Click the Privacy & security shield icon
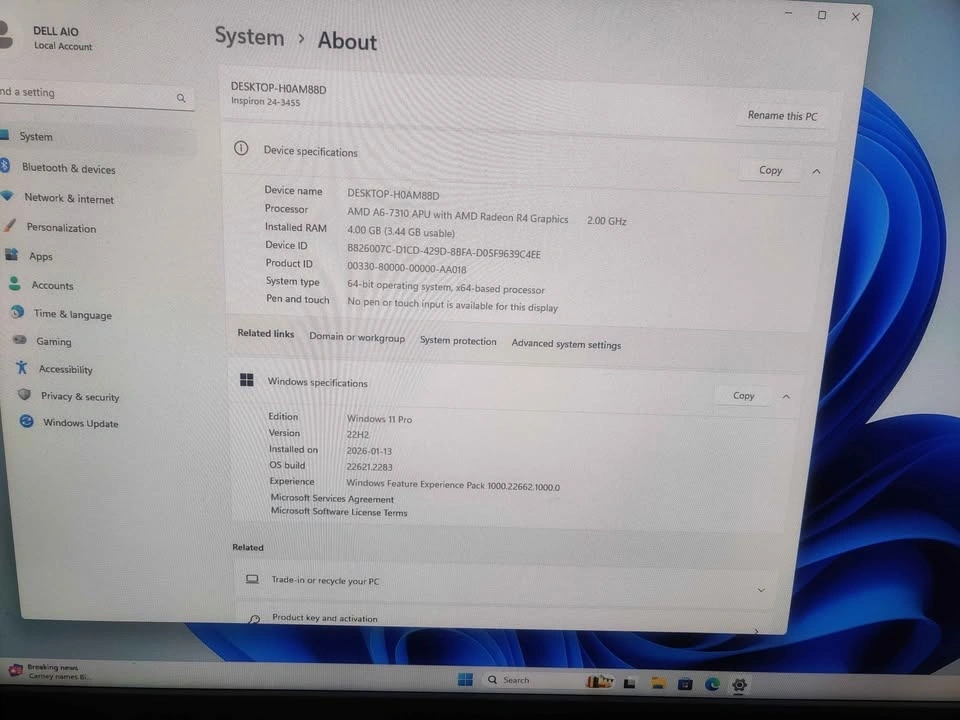Viewport: 960px width, 720px height. point(24,395)
